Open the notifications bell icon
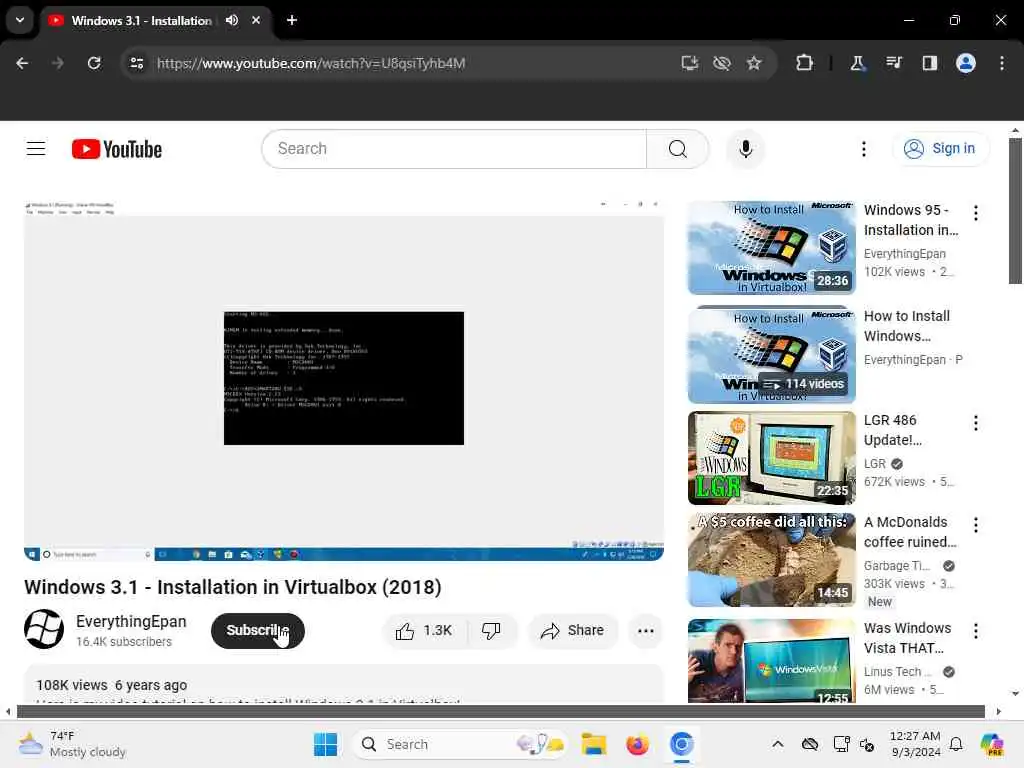 coord(956,744)
